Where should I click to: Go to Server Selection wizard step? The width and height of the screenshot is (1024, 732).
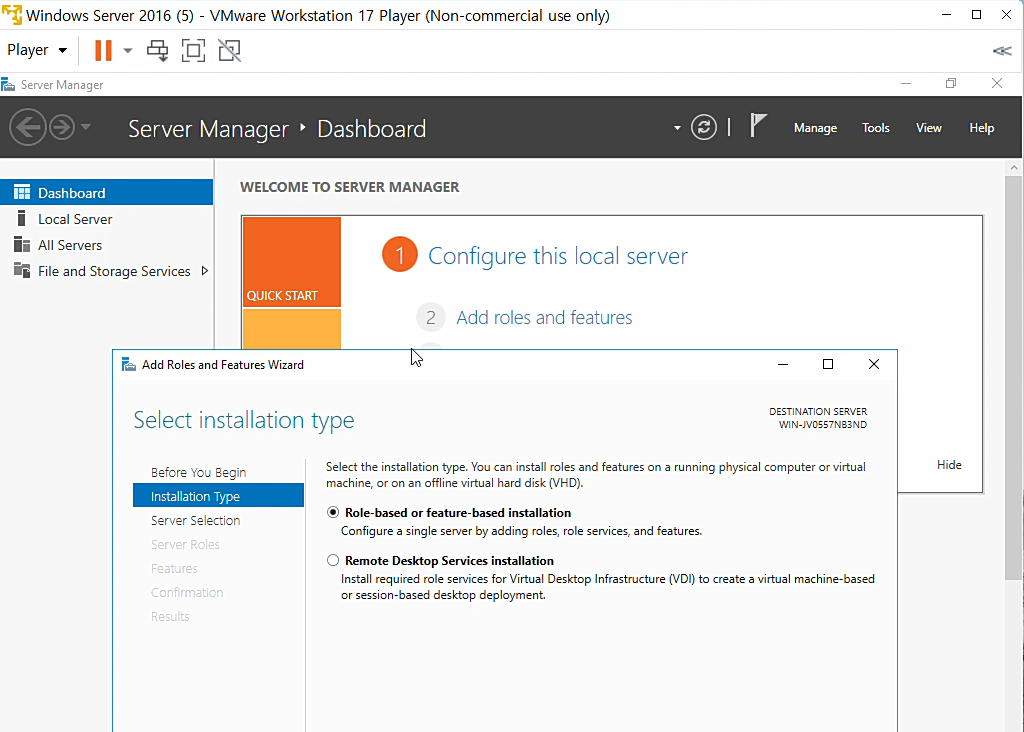[x=195, y=520]
